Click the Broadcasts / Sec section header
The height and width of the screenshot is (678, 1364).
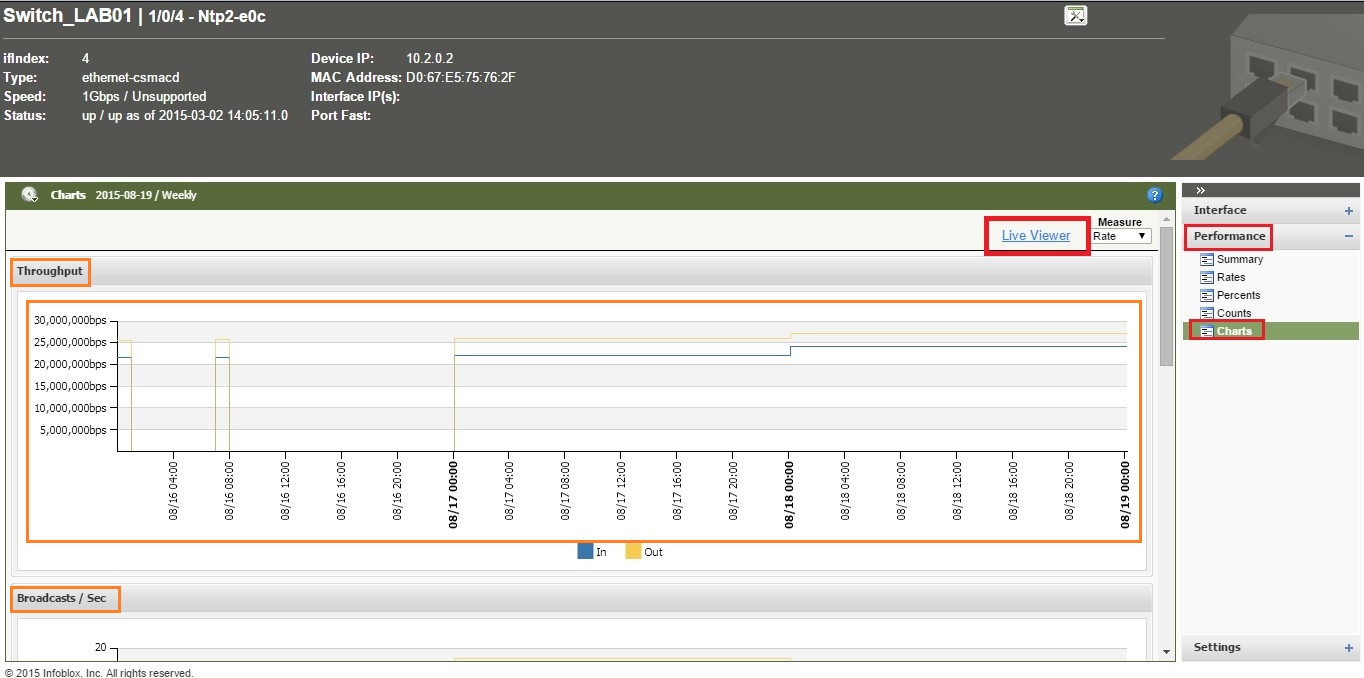[61, 598]
